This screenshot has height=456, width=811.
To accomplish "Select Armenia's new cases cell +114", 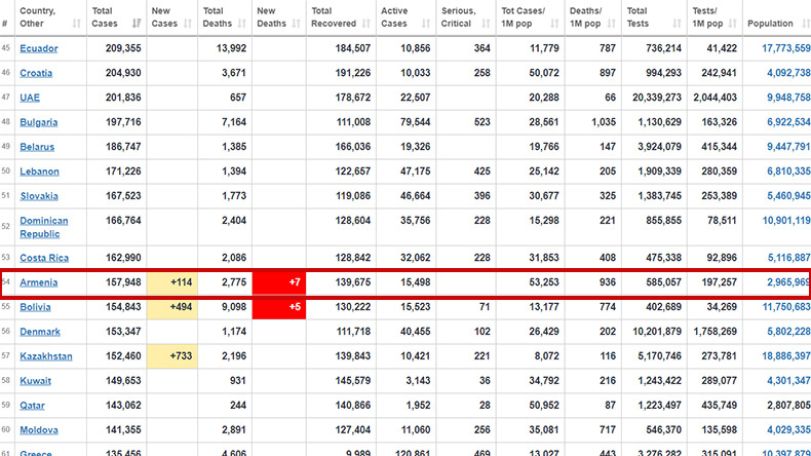I will (172, 283).
